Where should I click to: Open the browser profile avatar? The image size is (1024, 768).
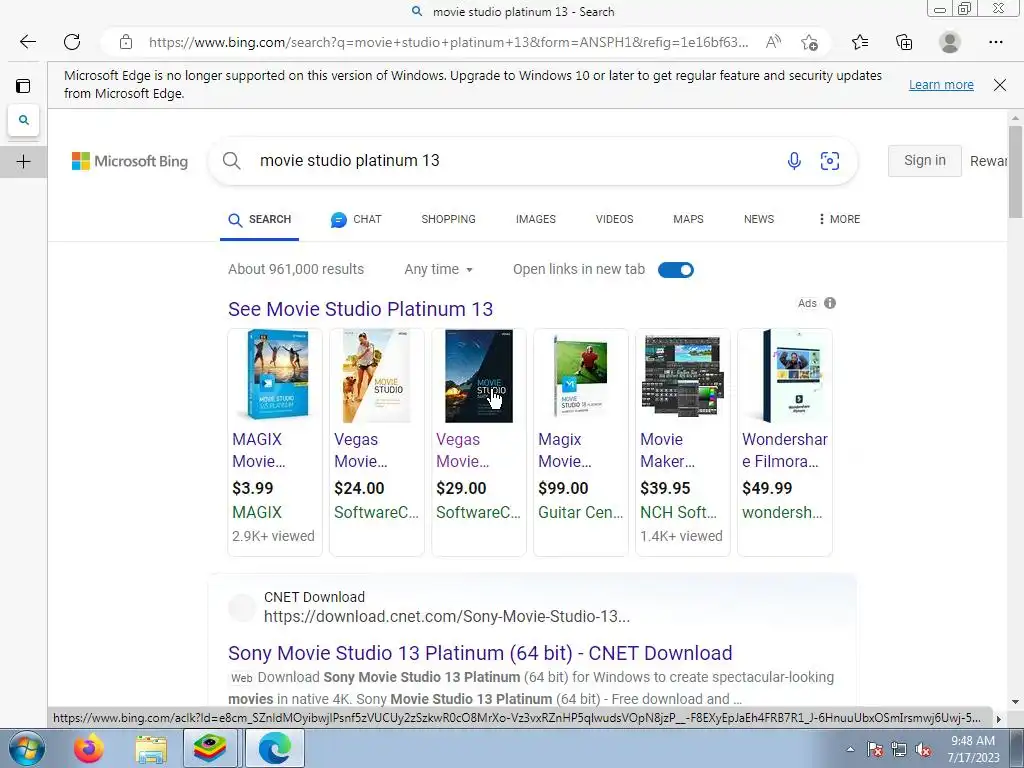[x=950, y=42]
